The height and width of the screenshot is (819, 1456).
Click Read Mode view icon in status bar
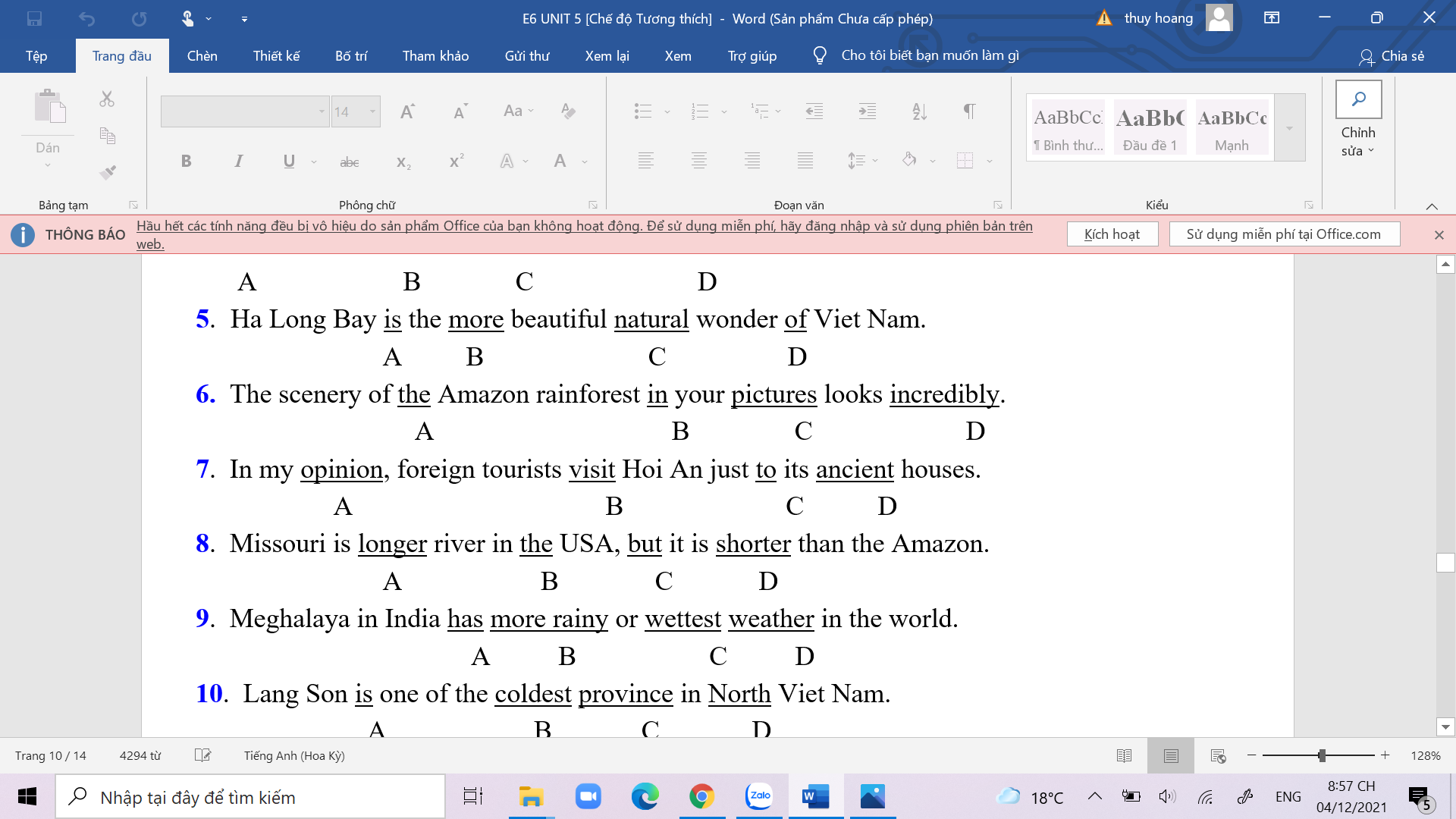pos(1124,755)
